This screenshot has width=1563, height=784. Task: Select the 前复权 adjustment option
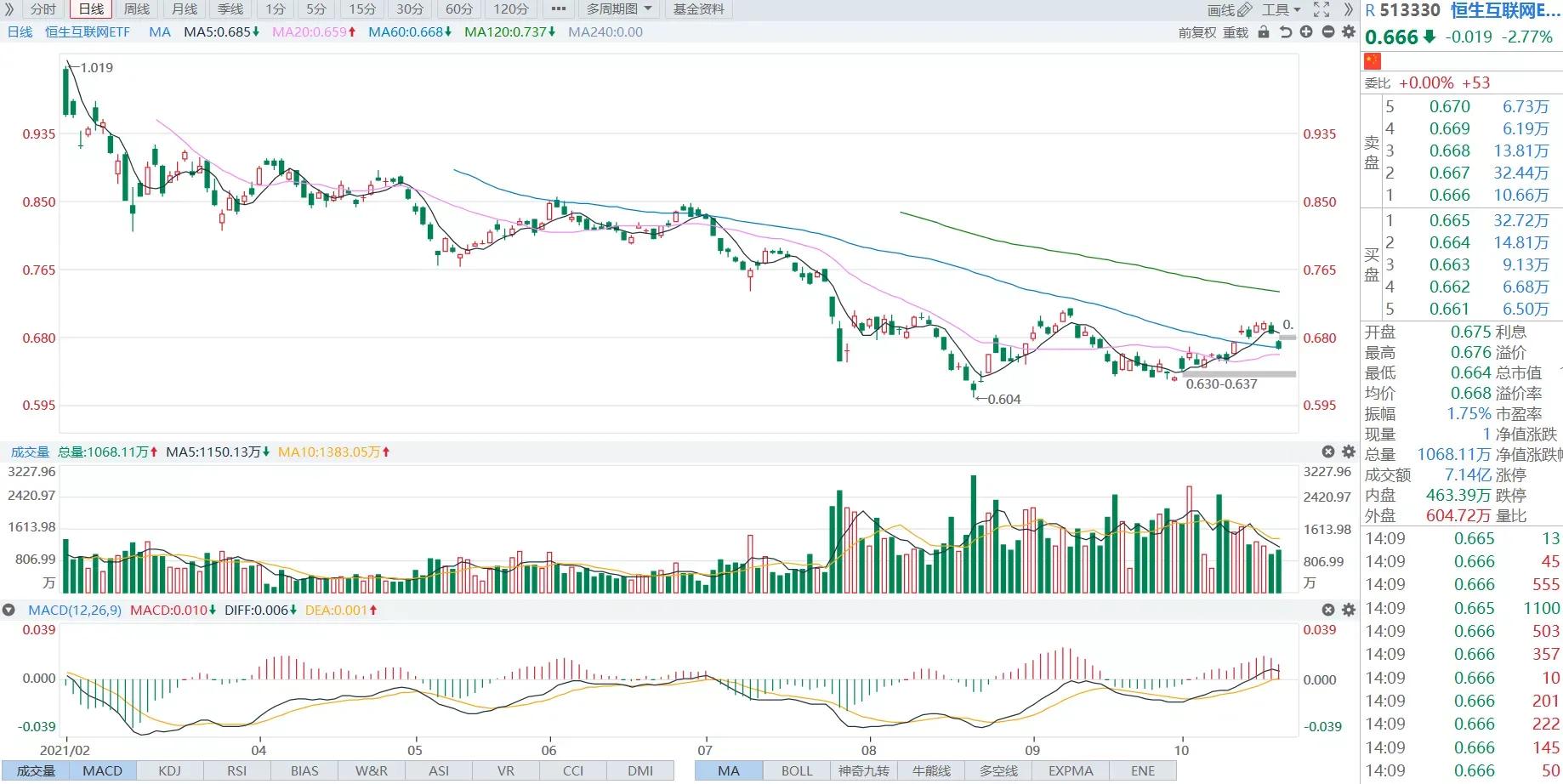coord(1196,32)
